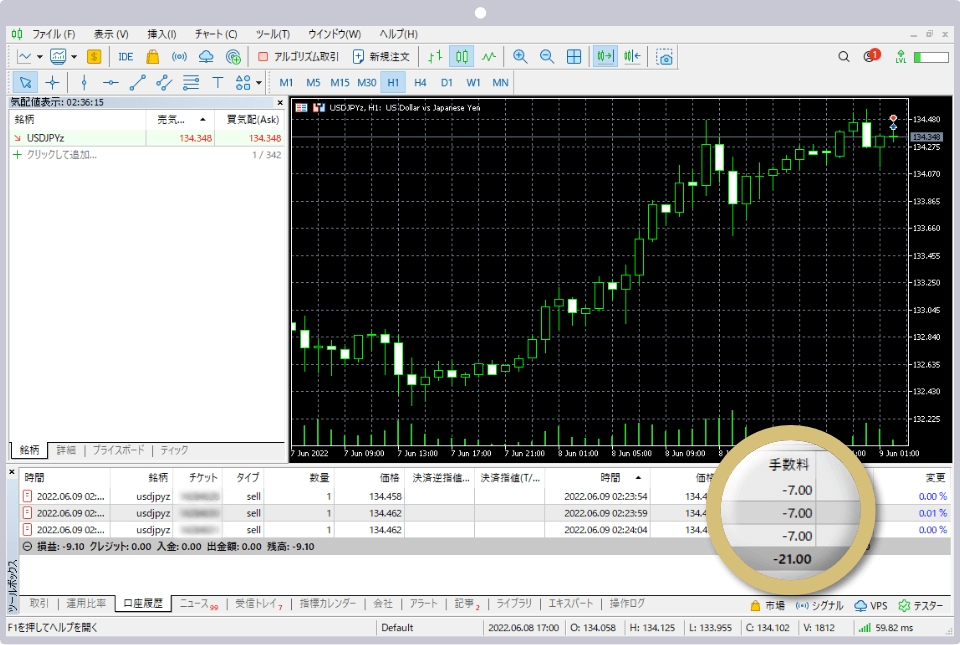Open chat notifications icon with red badge
960x645 pixels.
(871, 56)
